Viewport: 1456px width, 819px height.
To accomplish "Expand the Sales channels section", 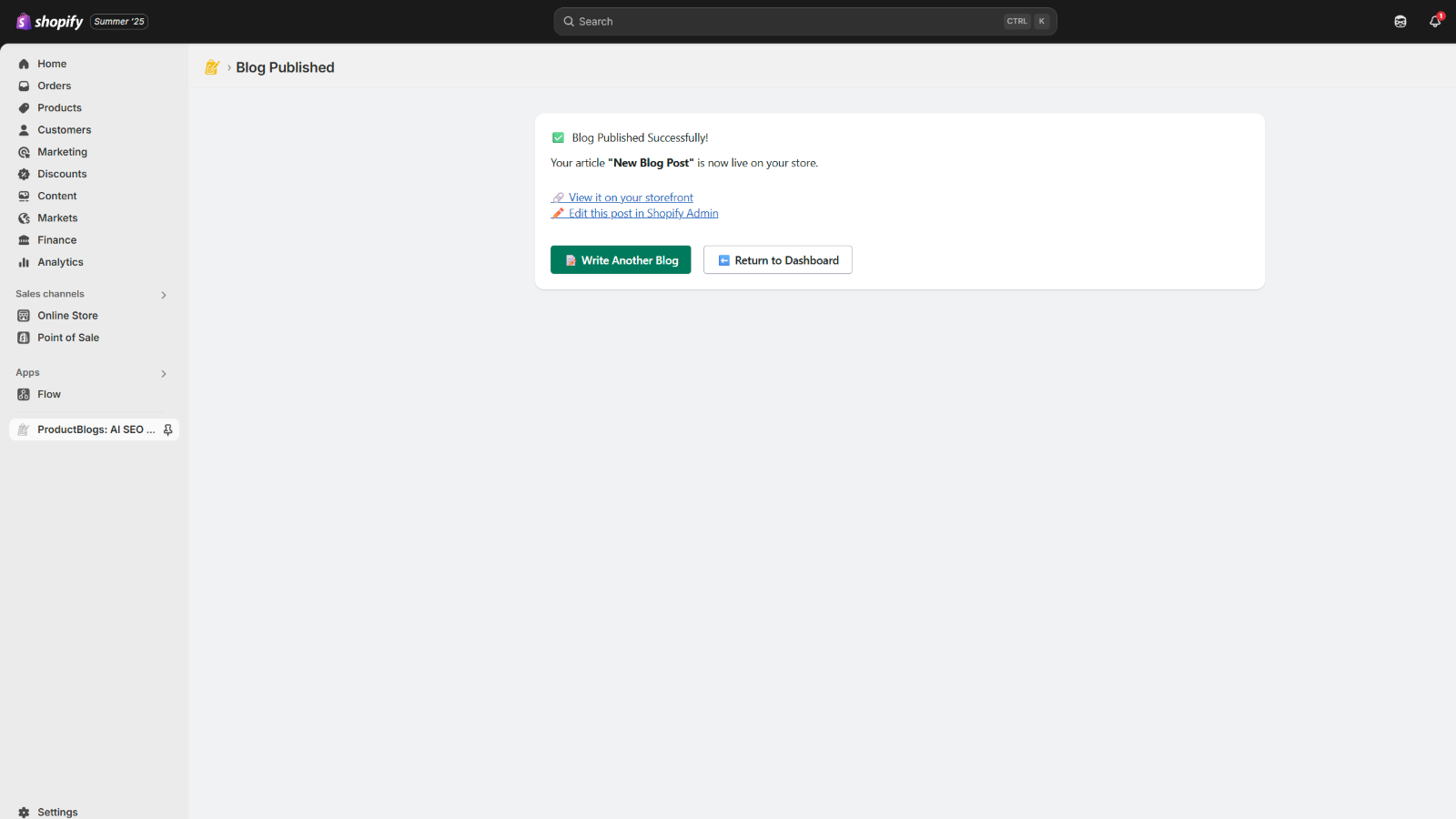I will click(x=164, y=295).
